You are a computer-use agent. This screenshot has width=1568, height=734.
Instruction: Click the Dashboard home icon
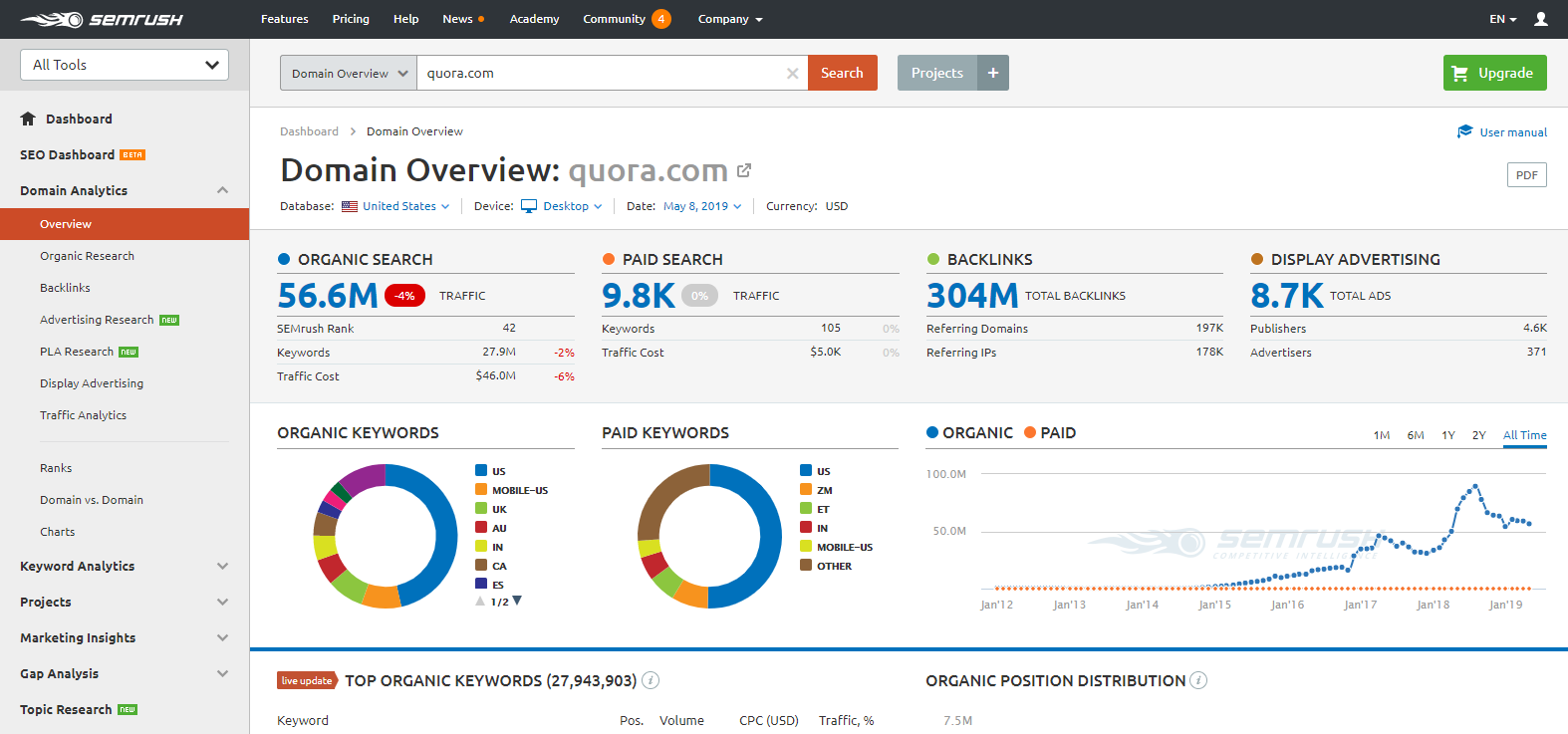coord(28,119)
